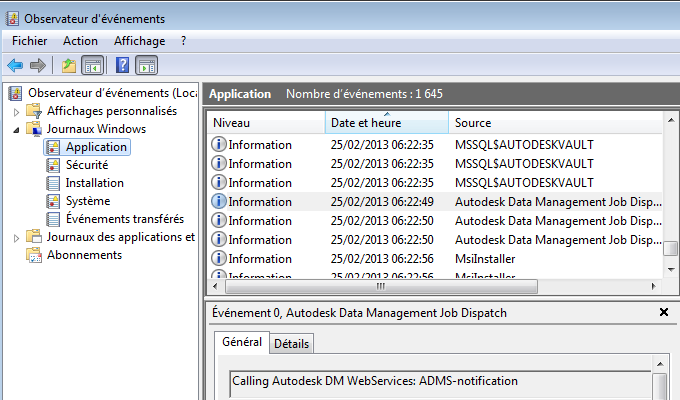Switch to the Détails tab
680x400 pixels.
point(292,344)
